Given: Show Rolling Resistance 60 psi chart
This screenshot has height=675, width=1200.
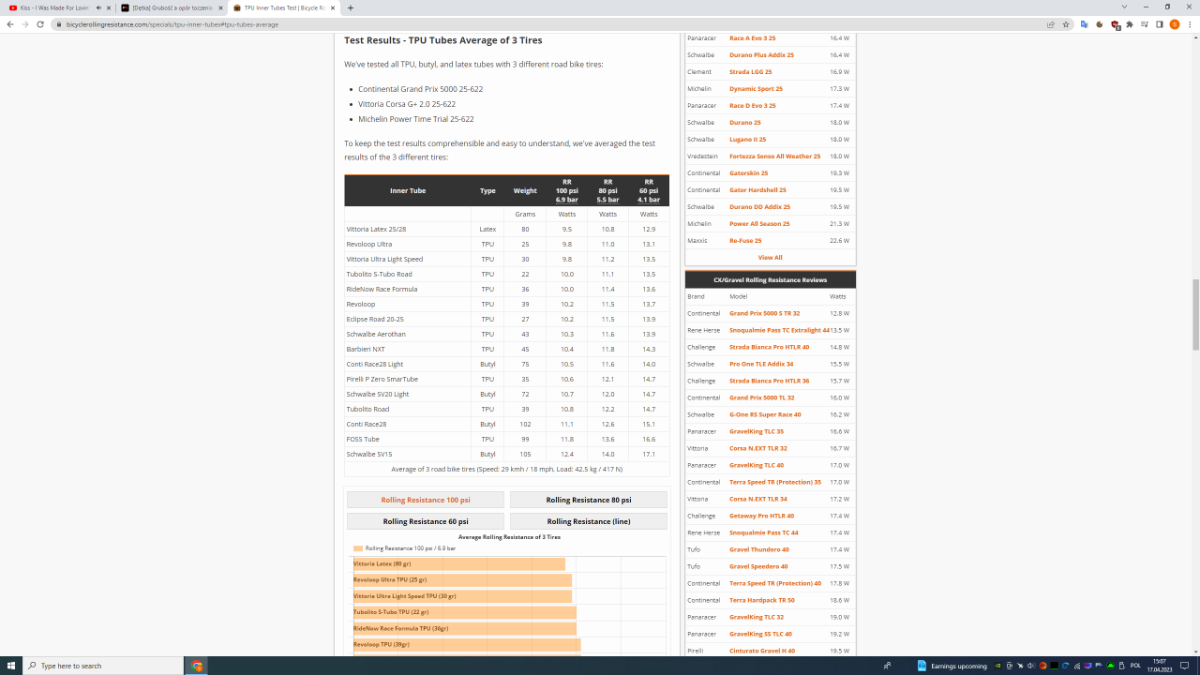Looking at the screenshot, I should pos(425,521).
